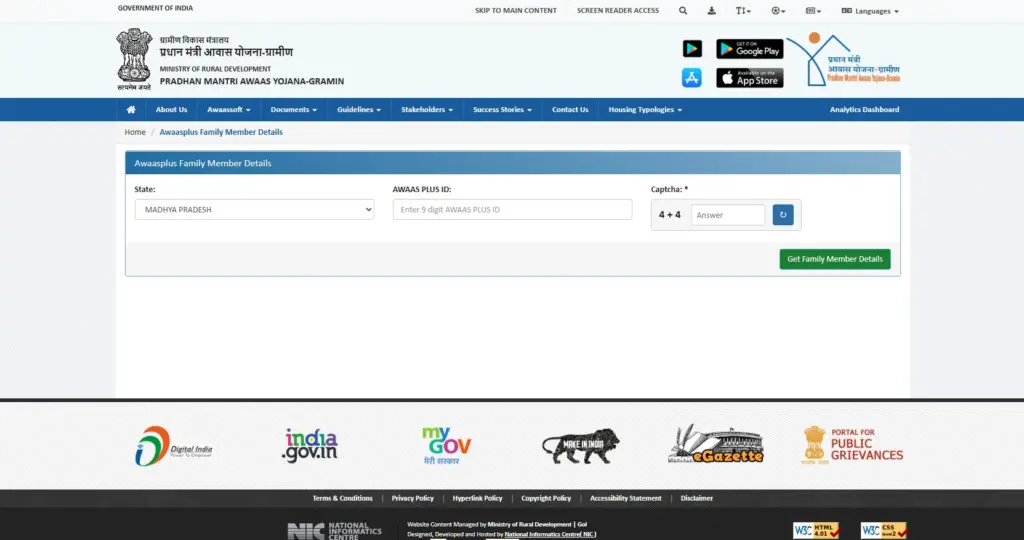Open the display theme icon dropdown
Image resolution: width=1024 pixels, height=540 pixels.
pyautogui.click(x=813, y=10)
